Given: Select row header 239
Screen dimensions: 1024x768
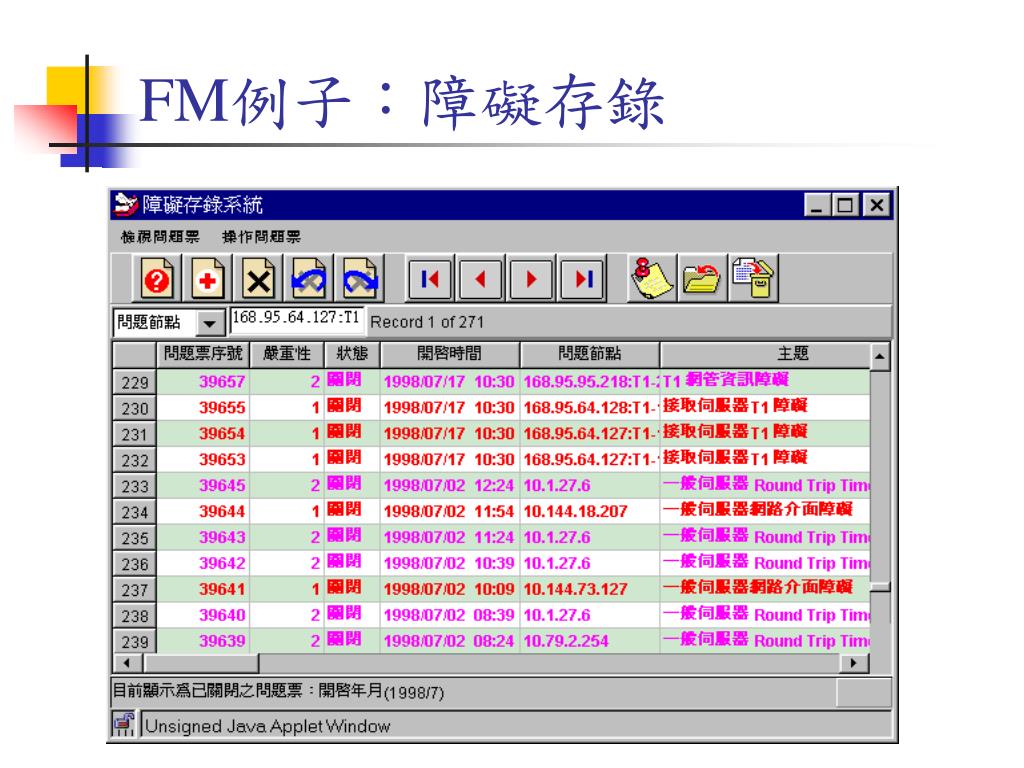Looking at the screenshot, I should pyautogui.click(x=135, y=641).
